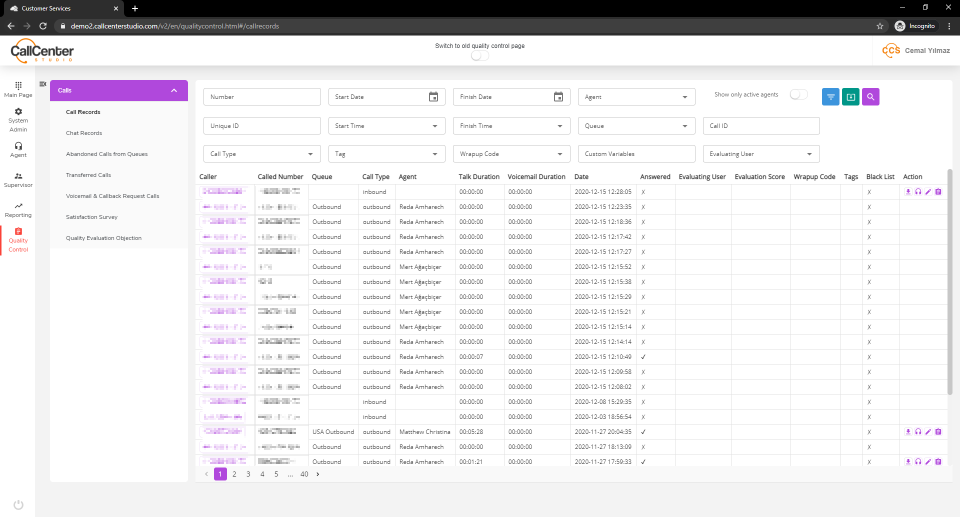Viewport: 960px width, 517px height.
Task: Open Start Date calendar icon
Action: tap(433, 97)
